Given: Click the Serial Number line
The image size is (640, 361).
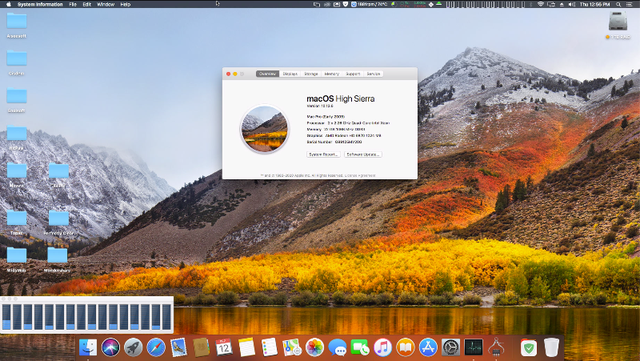Looking at the screenshot, I should [x=334, y=142].
